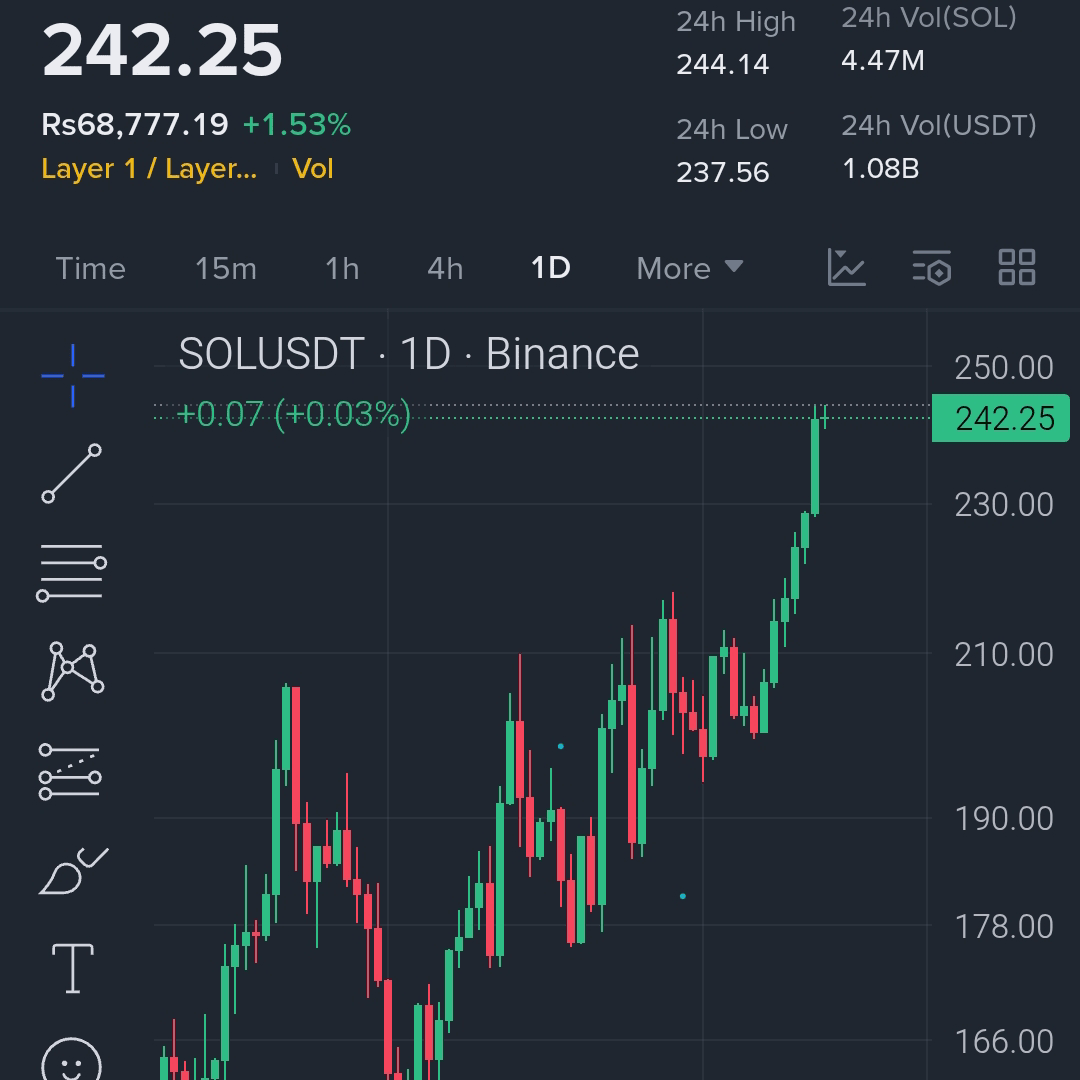Select the XABCD pattern tool
1080x1080 pixels.
click(x=72, y=672)
